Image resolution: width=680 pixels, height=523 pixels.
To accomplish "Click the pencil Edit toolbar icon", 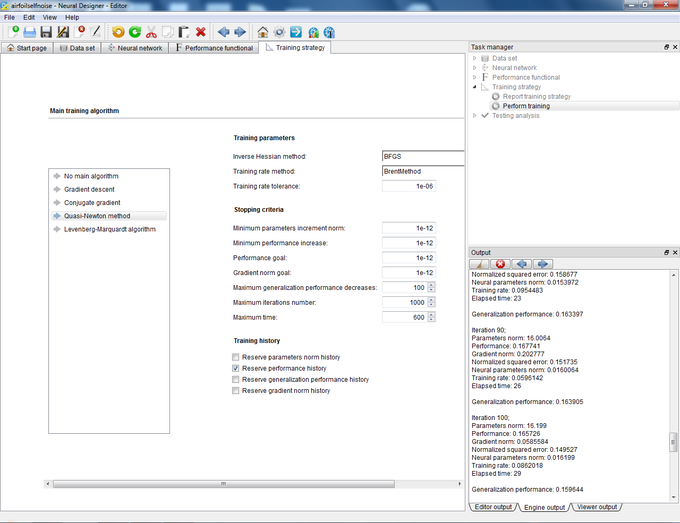I will [x=96, y=32].
